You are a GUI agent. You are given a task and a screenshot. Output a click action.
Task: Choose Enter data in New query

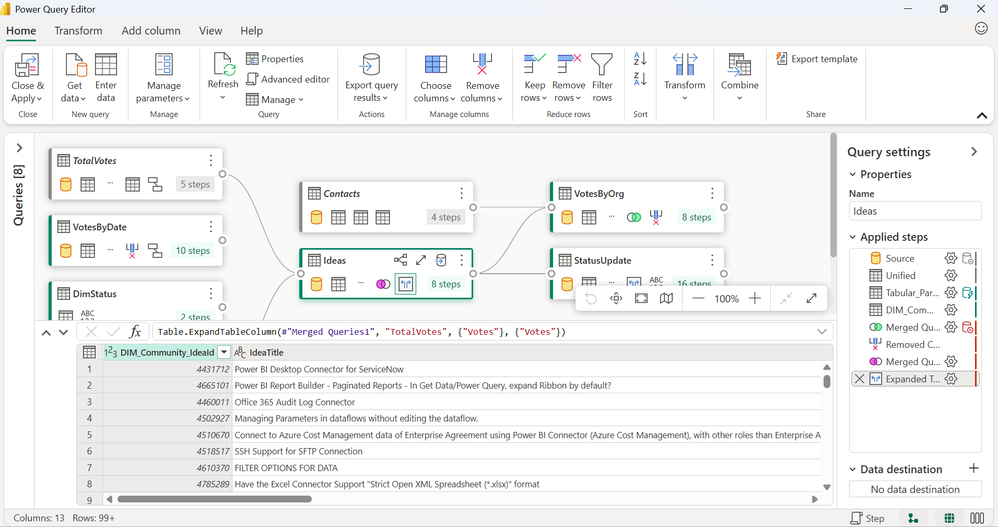[106, 78]
